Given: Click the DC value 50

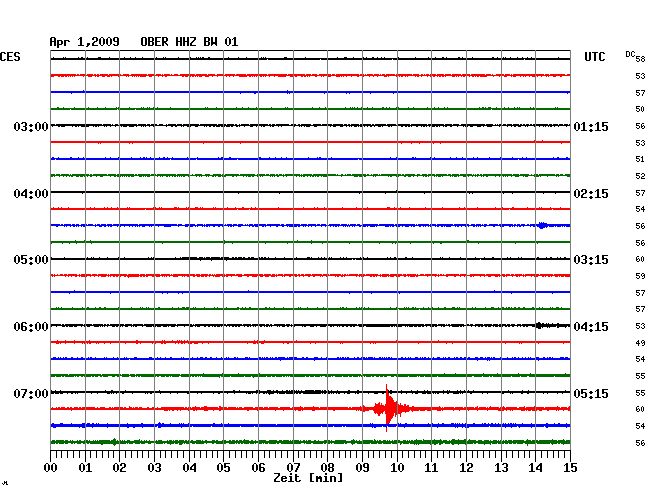Looking at the screenshot, I should (640, 109).
